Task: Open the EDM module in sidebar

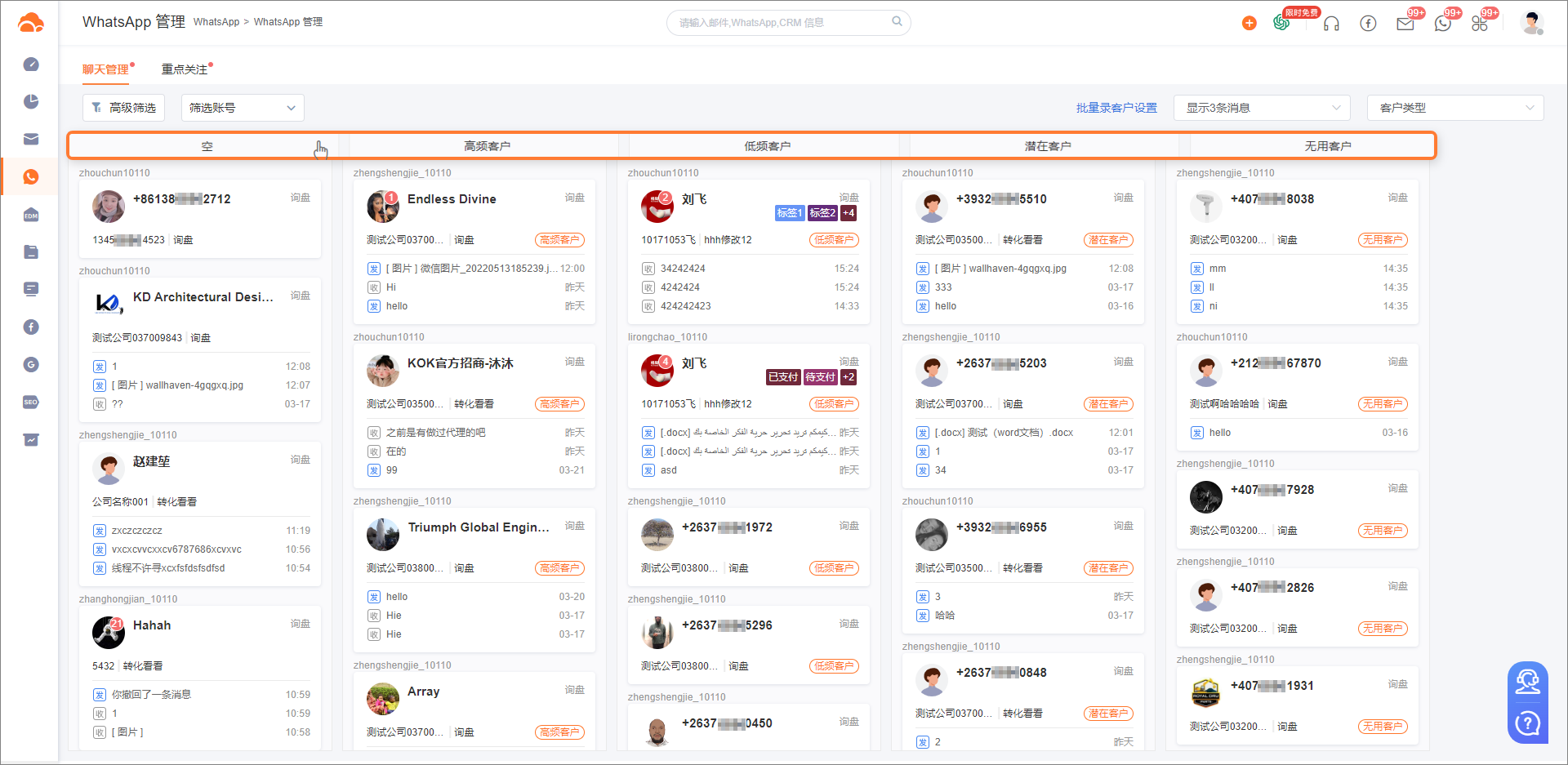Action: click(x=31, y=216)
